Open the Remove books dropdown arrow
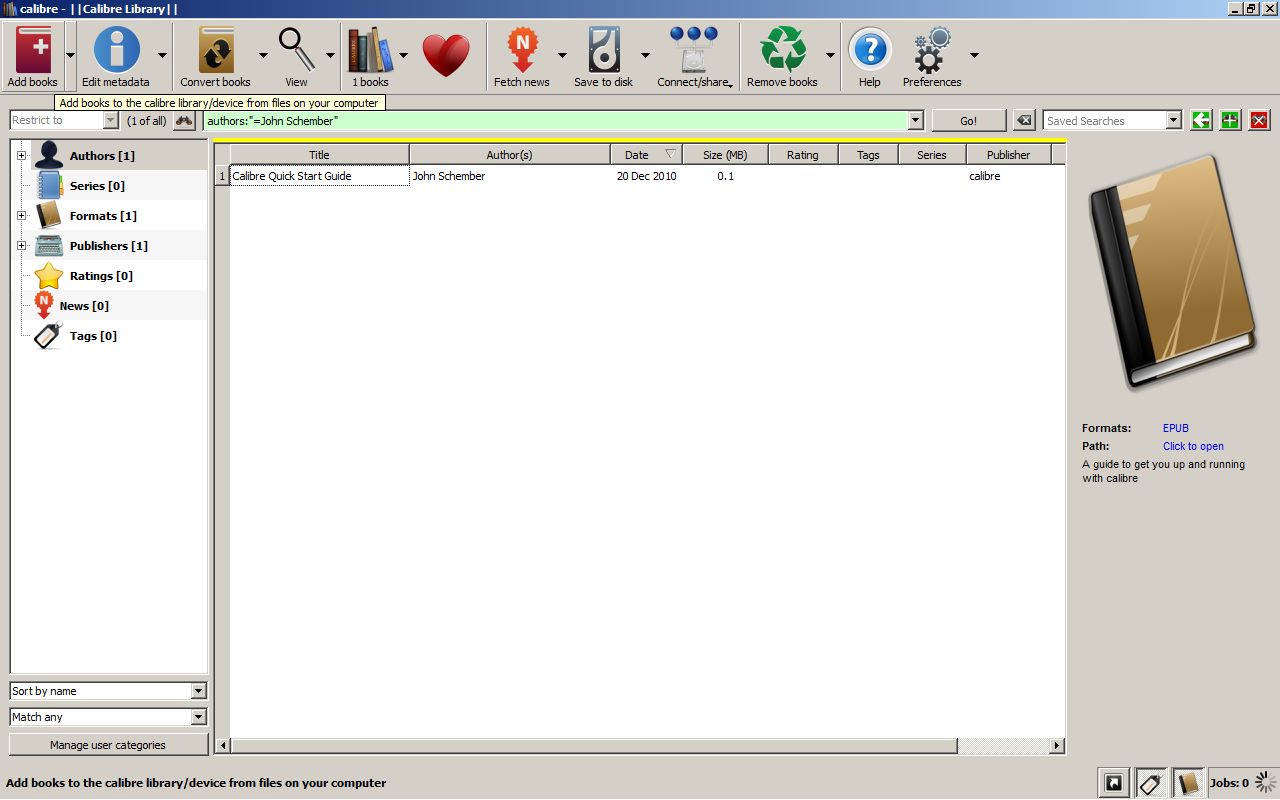Viewport: 1280px width, 800px height. click(830, 56)
